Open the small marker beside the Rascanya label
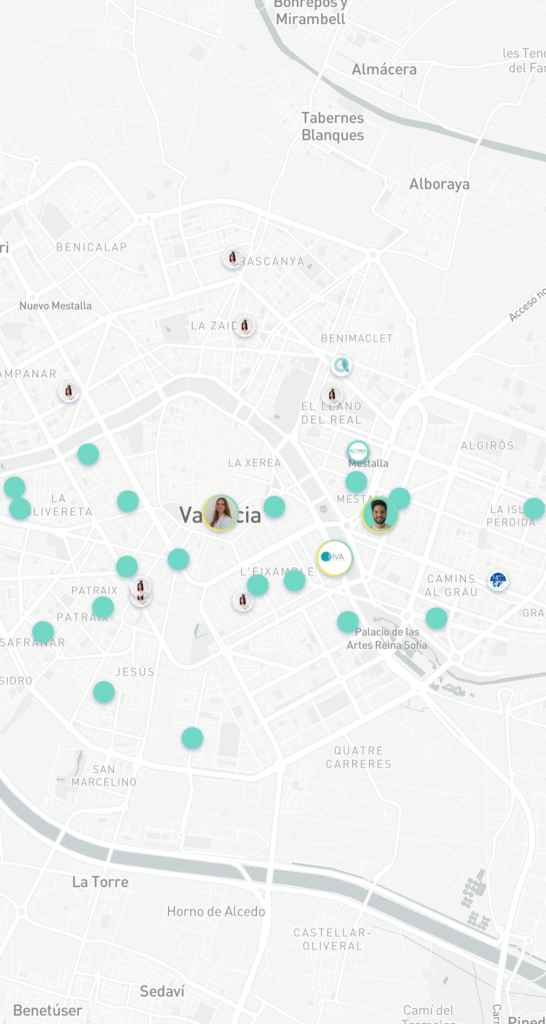Image resolution: width=546 pixels, height=1024 pixels. (x=233, y=259)
